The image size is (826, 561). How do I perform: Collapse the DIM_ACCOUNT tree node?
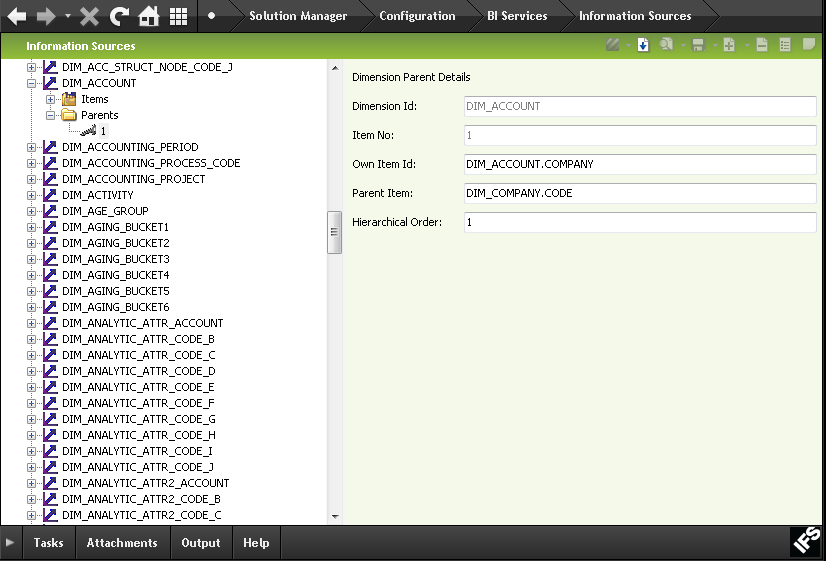(x=32, y=83)
